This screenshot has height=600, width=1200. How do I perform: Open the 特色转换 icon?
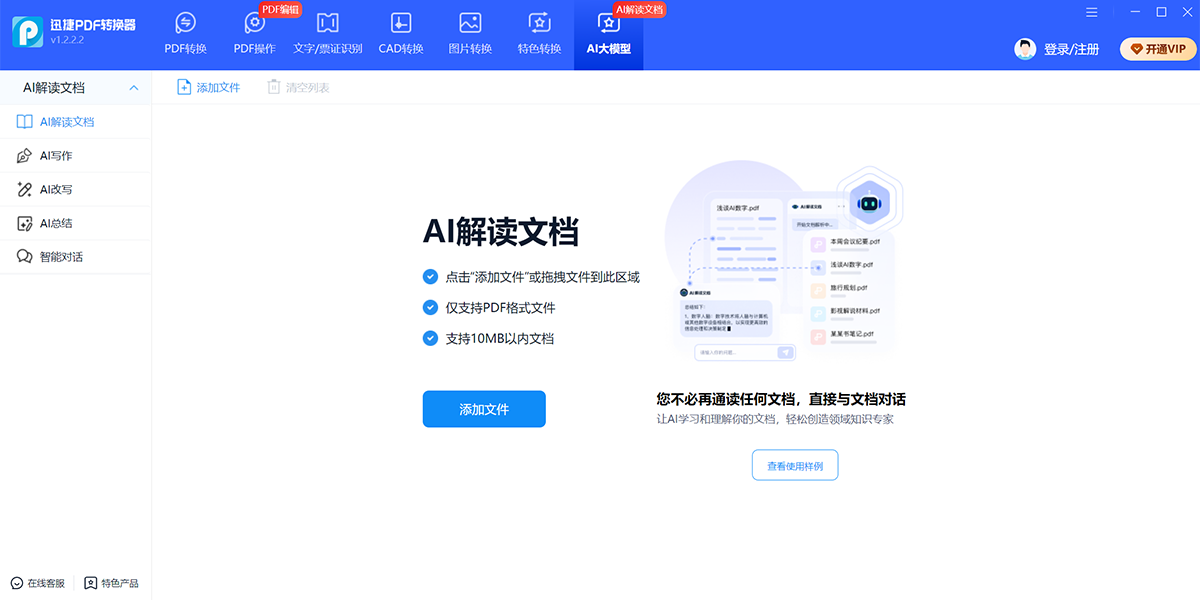click(539, 24)
